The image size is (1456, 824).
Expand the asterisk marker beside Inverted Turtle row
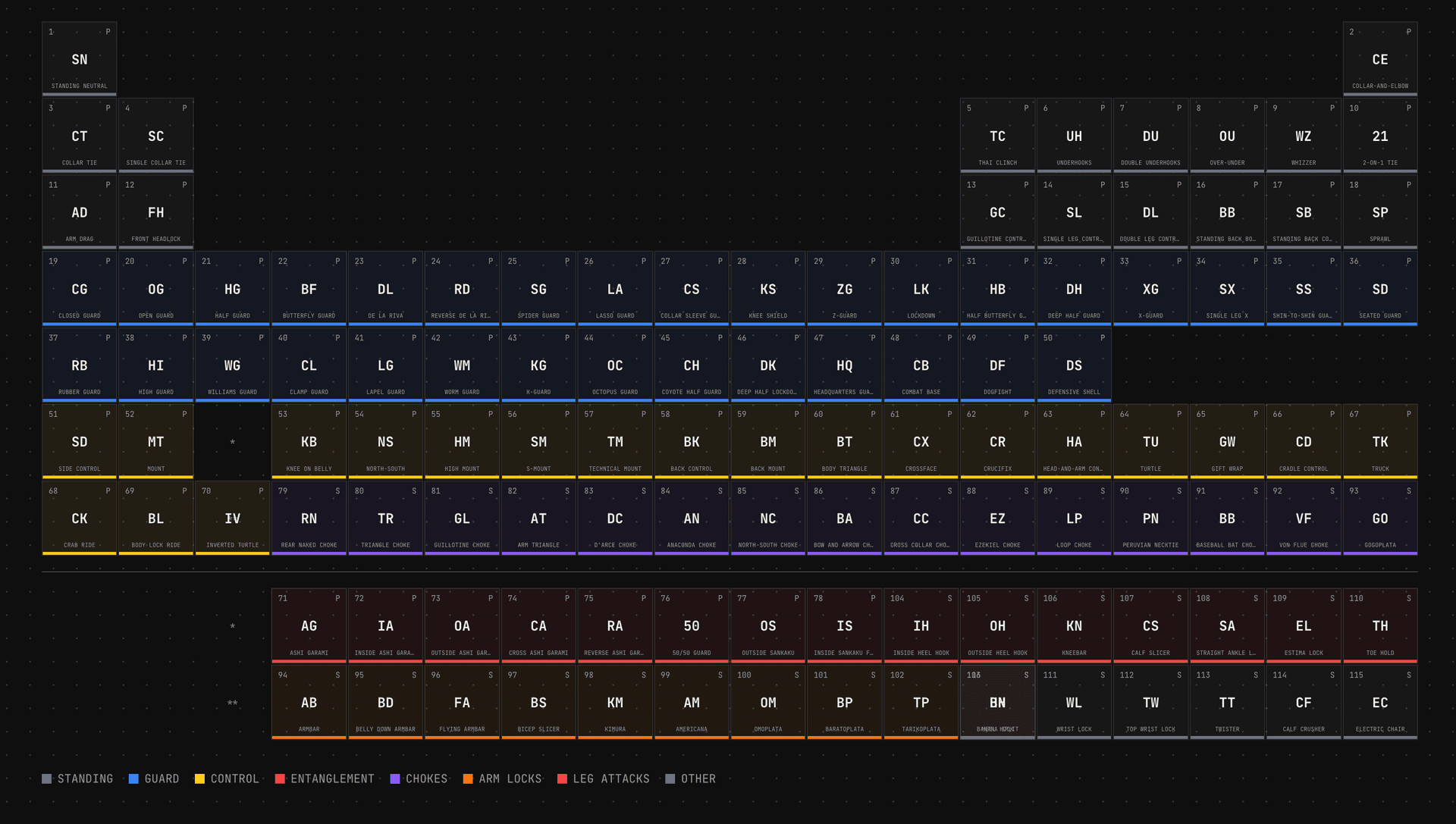point(233,440)
